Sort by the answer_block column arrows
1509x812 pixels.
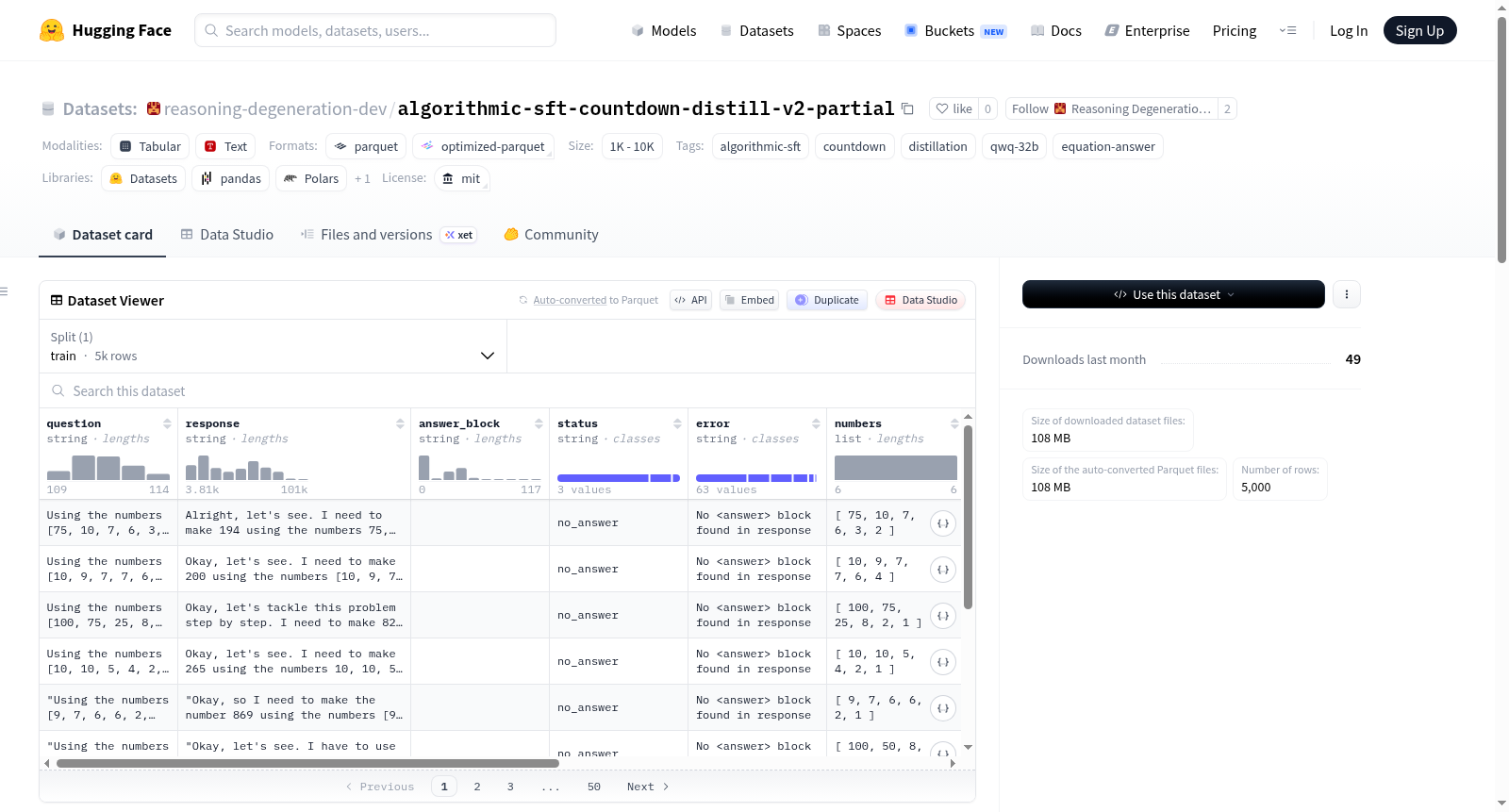pyautogui.click(x=539, y=423)
